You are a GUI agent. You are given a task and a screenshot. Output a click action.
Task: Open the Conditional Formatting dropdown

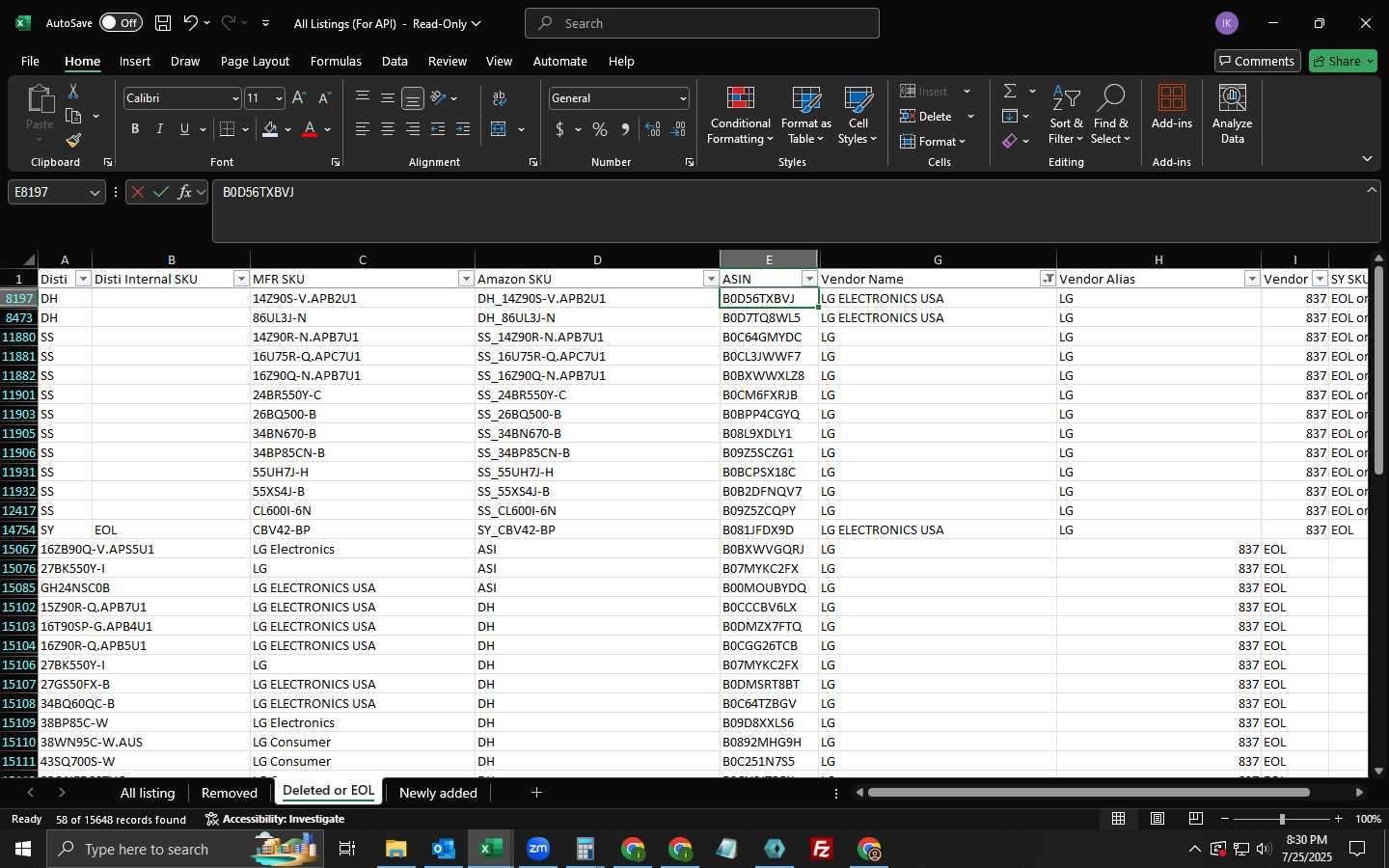click(741, 116)
